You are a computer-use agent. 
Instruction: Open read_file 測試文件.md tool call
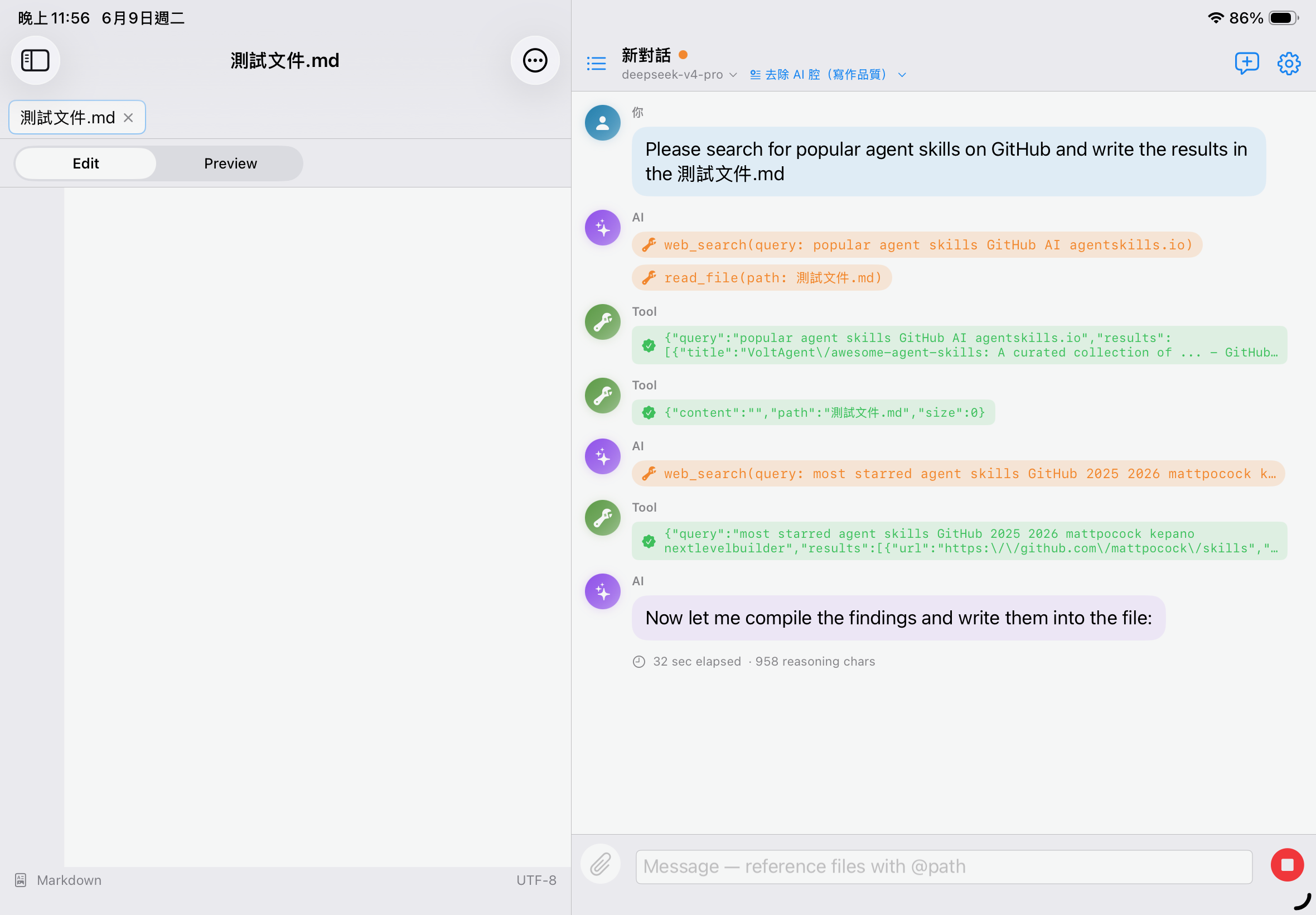point(761,277)
